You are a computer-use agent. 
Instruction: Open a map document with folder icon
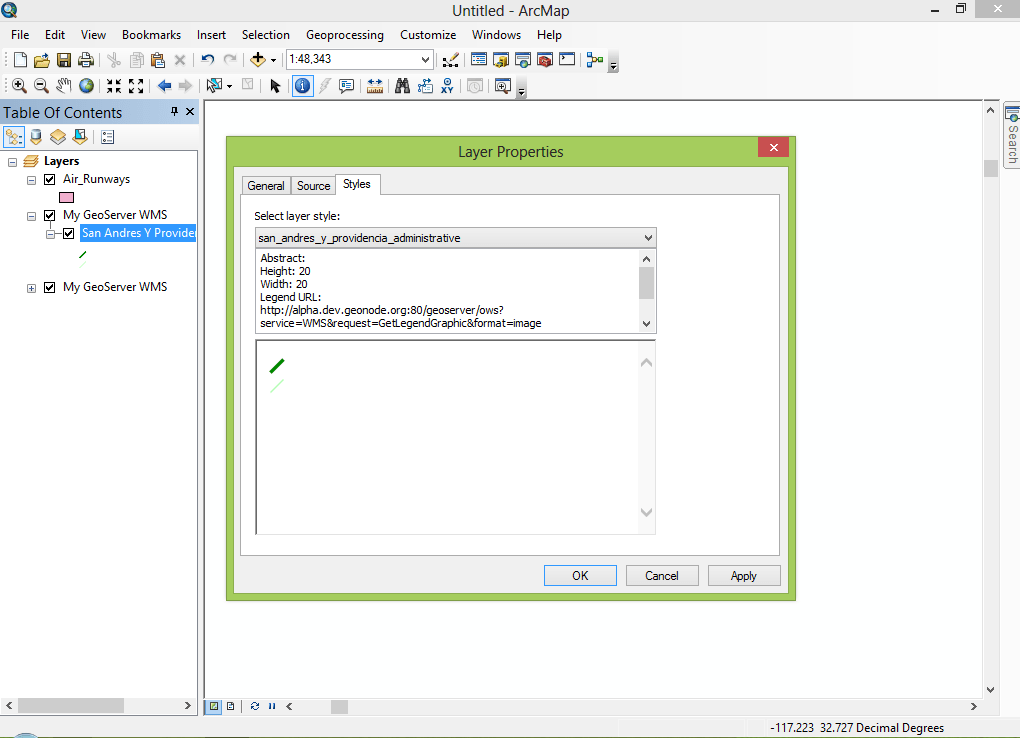(42, 60)
